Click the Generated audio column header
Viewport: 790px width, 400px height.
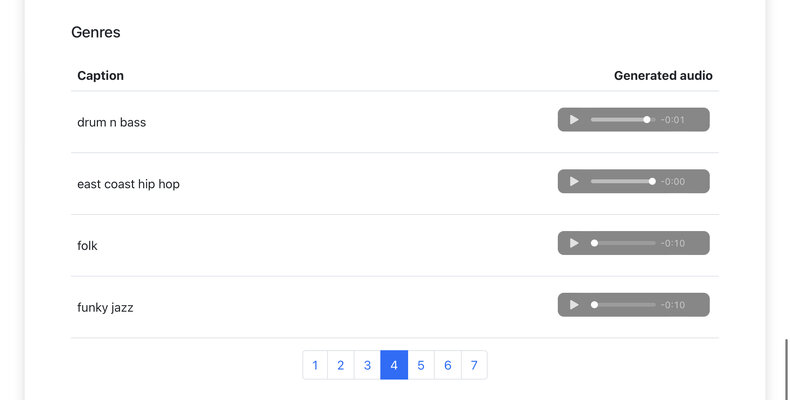pos(663,76)
